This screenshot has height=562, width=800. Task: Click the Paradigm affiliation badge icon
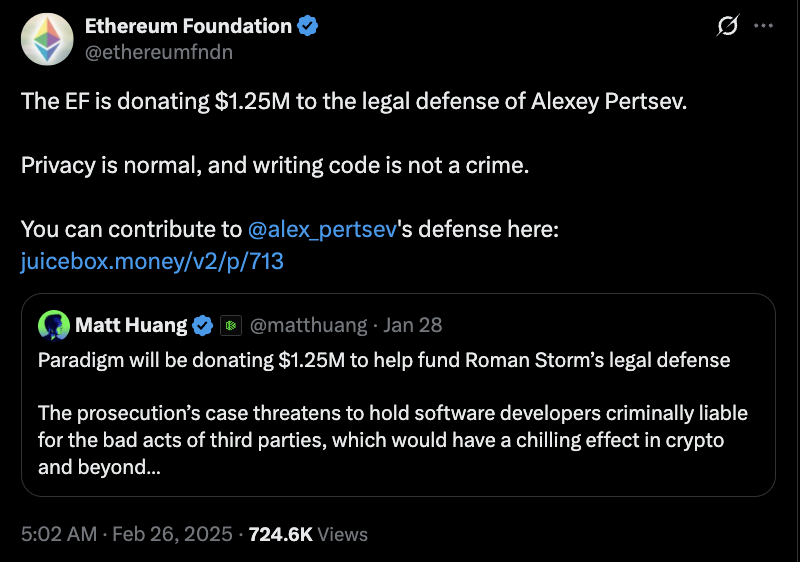point(229,326)
